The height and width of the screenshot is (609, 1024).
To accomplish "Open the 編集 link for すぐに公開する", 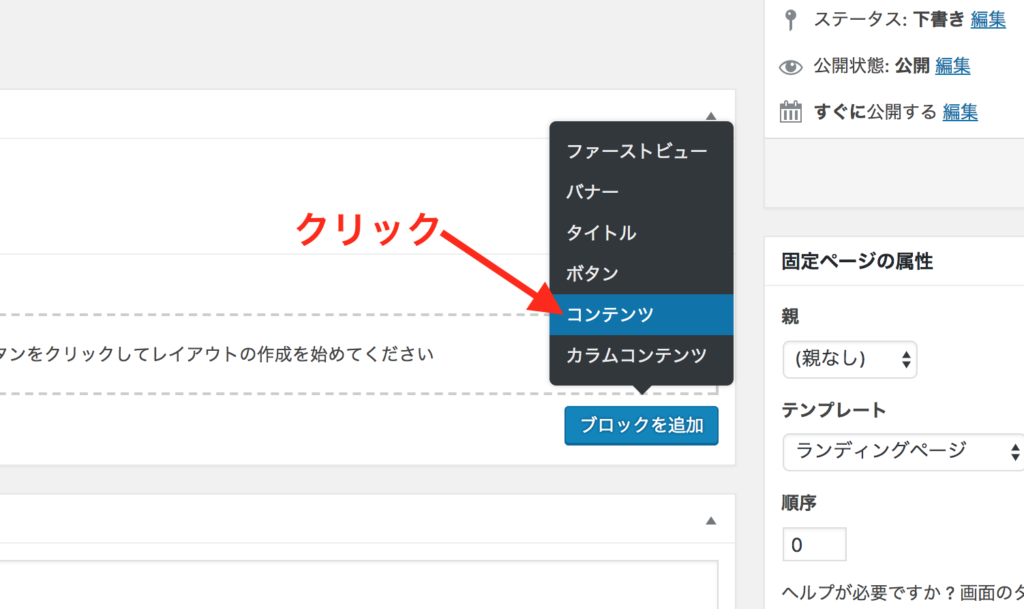I will pos(960,112).
